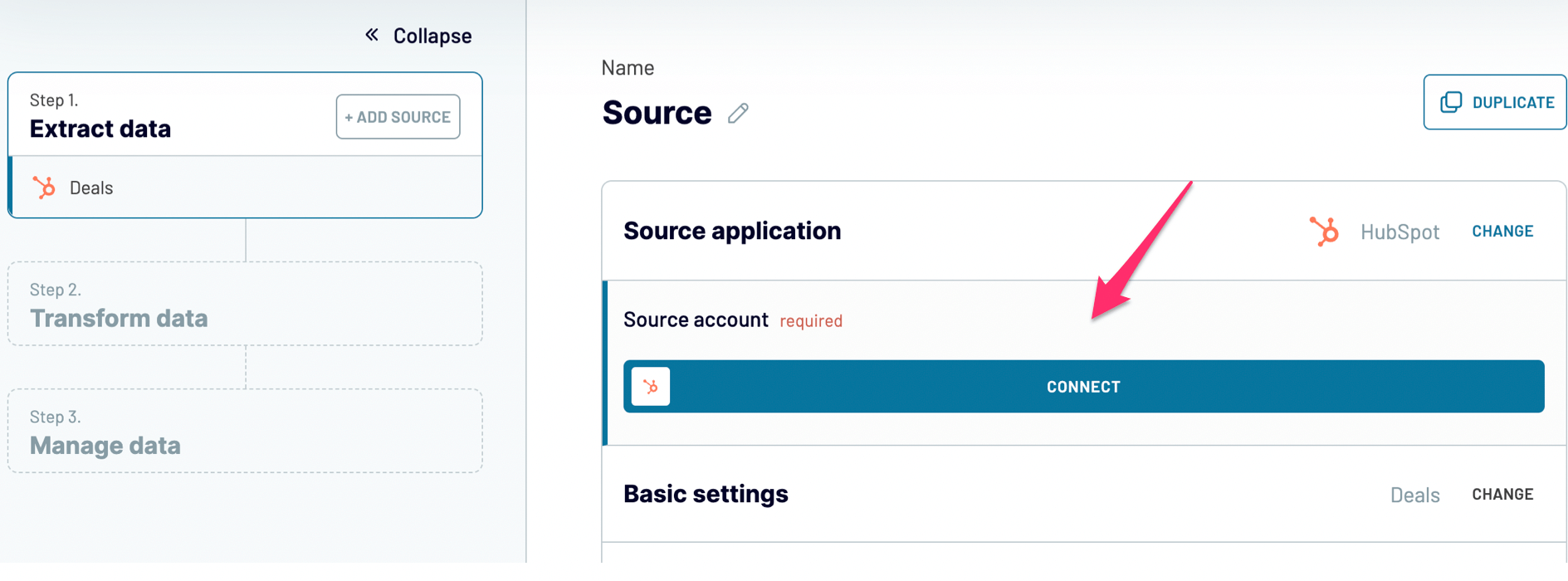Screen dimensions: 1568x581
Task: Click the Source name title text
Action: click(x=657, y=113)
